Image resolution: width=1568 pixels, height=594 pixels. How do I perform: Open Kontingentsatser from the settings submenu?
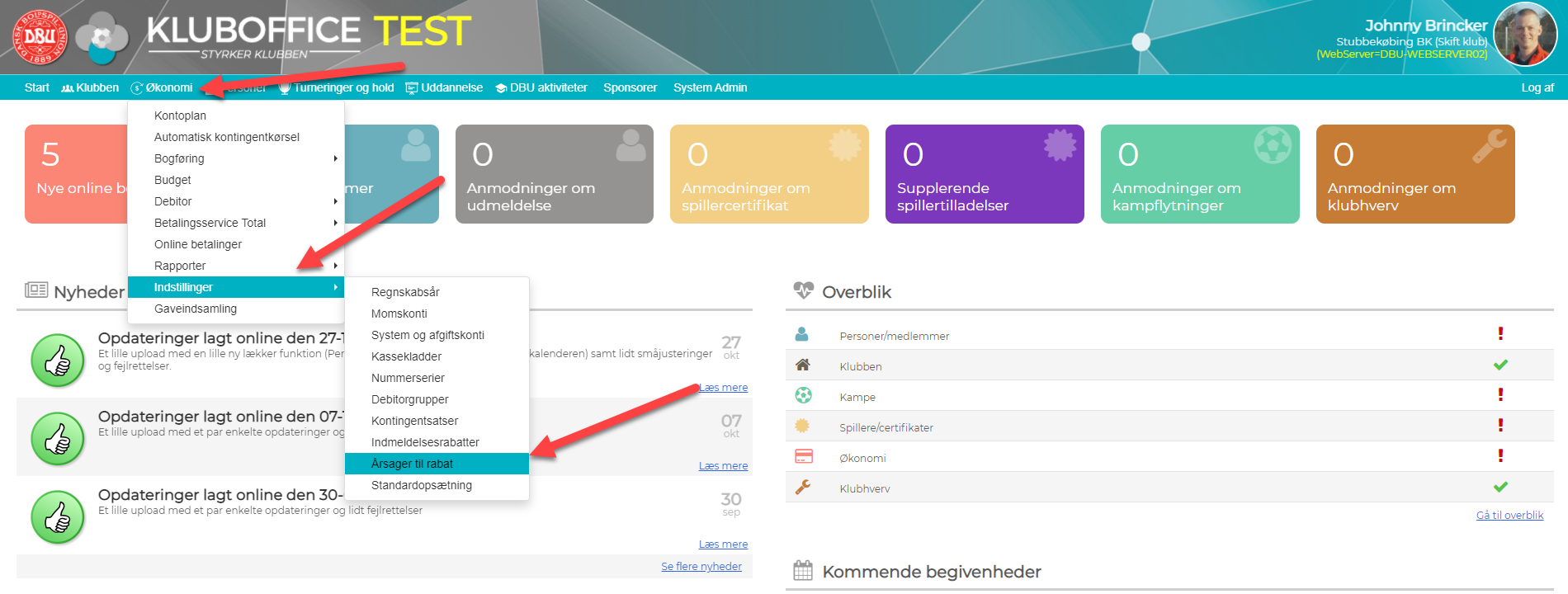(414, 421)
